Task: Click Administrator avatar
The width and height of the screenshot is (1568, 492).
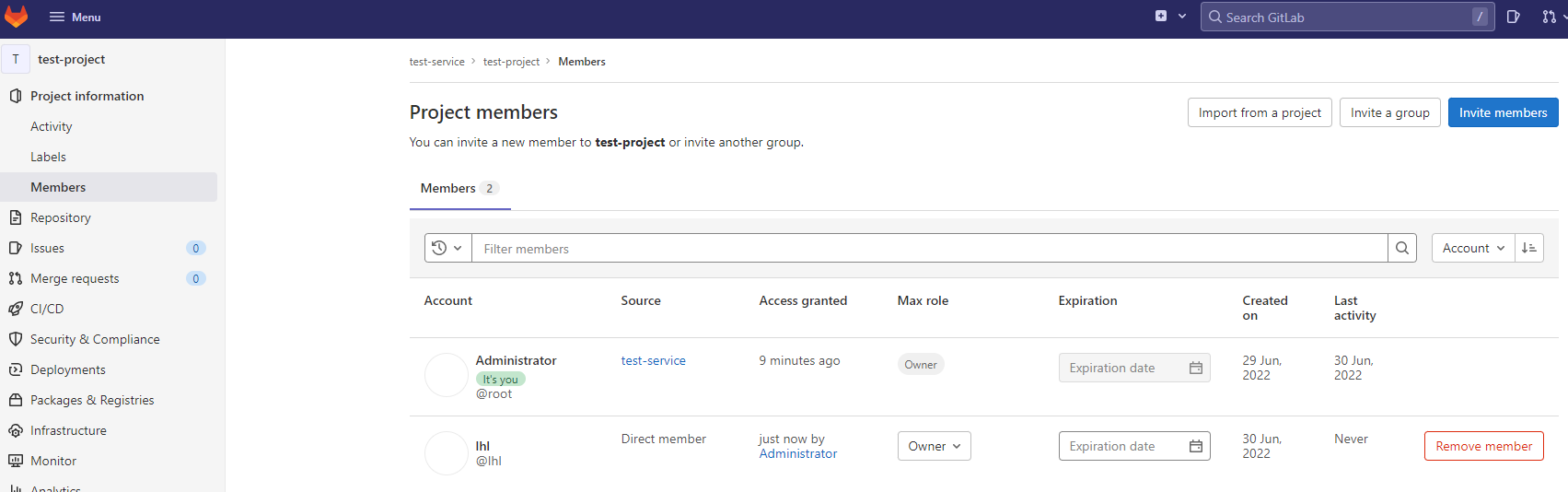Action: pyautogui.click(x=447, y=375)
